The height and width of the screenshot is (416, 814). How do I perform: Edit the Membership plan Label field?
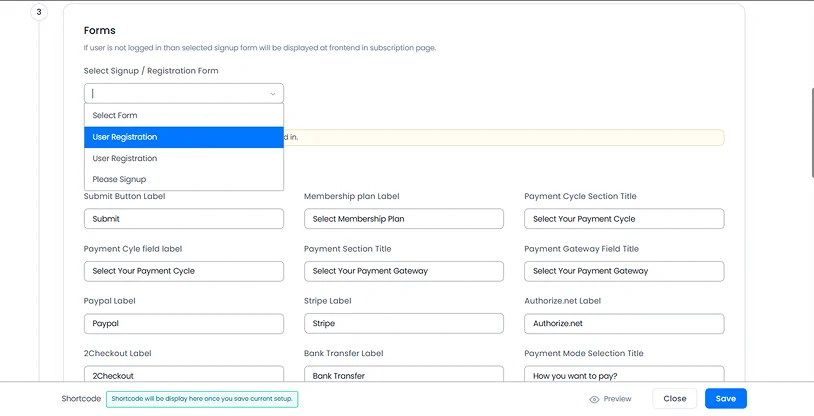[x=404, y=219]
